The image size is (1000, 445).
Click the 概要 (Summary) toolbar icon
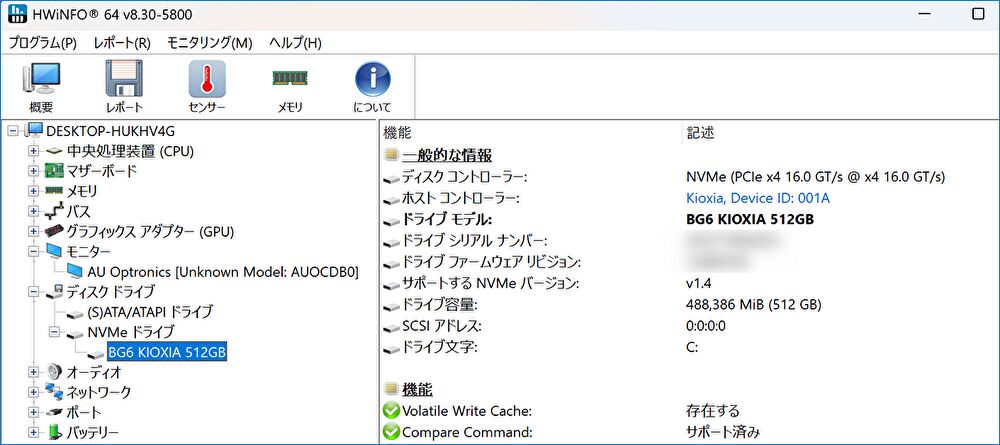pos(41,86)
